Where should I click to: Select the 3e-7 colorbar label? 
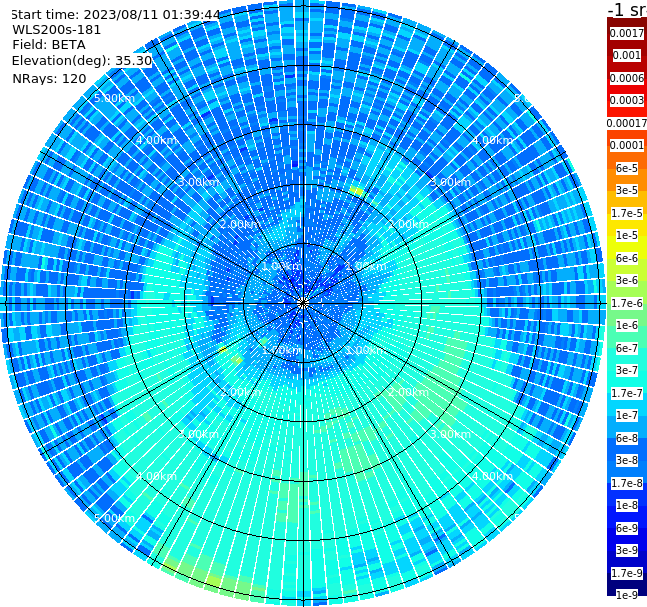tap(627, 370)
